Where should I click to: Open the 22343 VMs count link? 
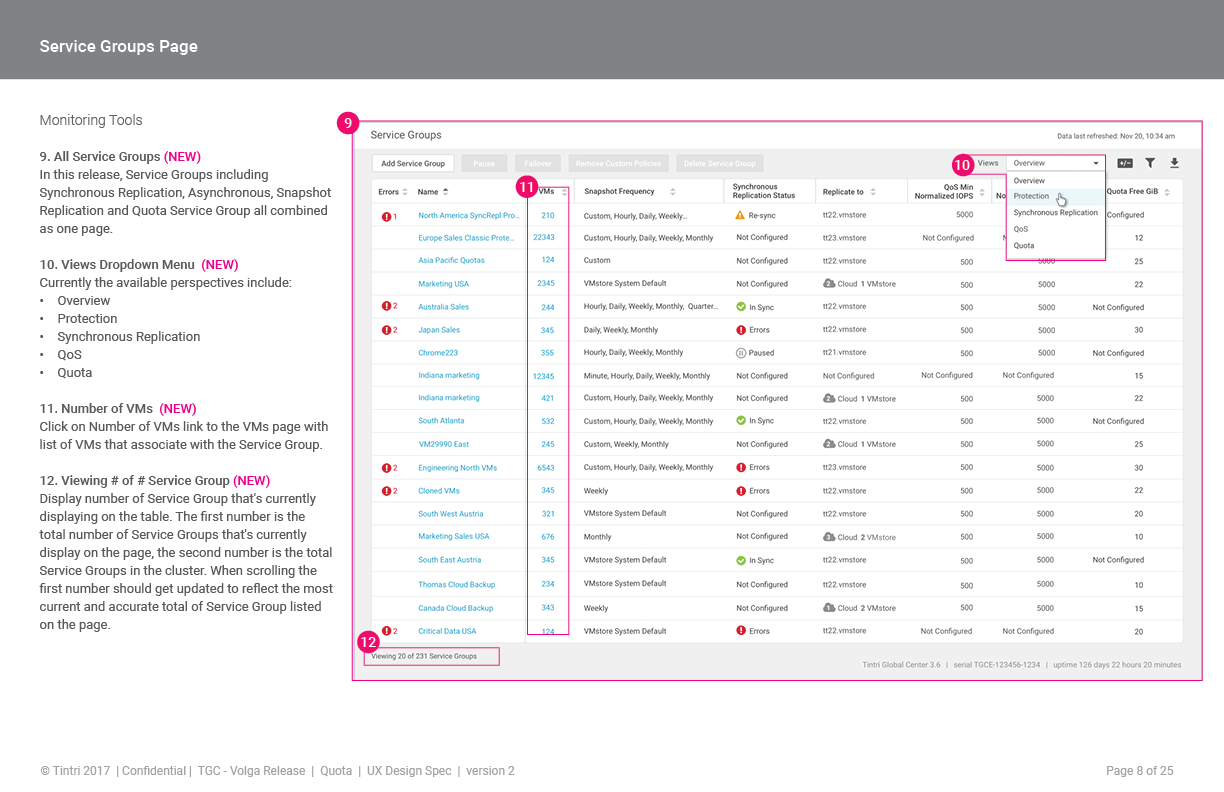544,238
